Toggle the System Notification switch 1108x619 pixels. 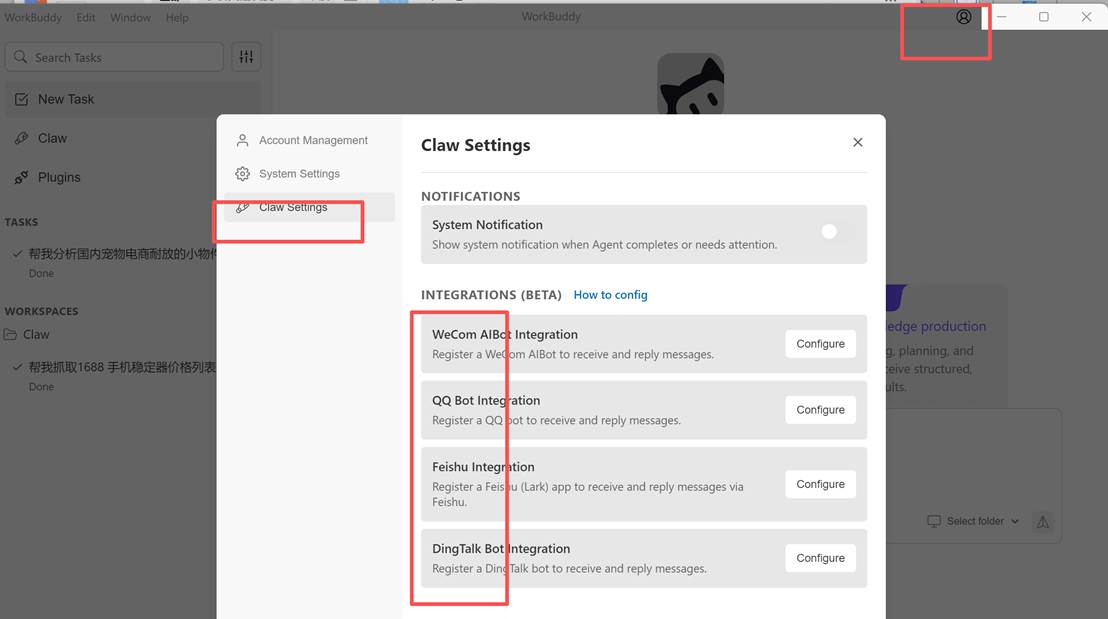[837, 231]
